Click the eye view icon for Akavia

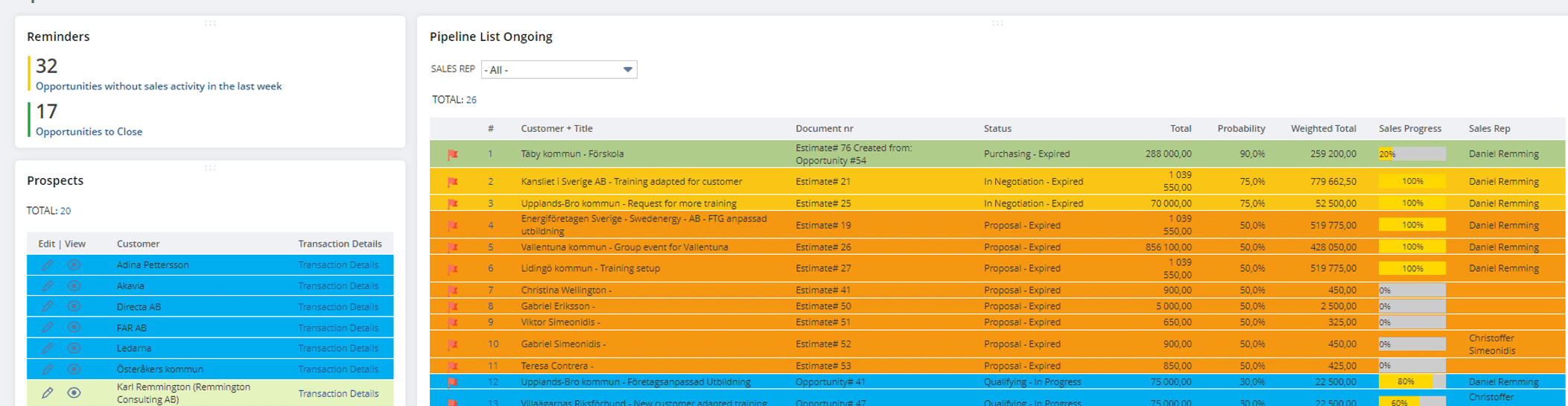(x=74, y=285)
